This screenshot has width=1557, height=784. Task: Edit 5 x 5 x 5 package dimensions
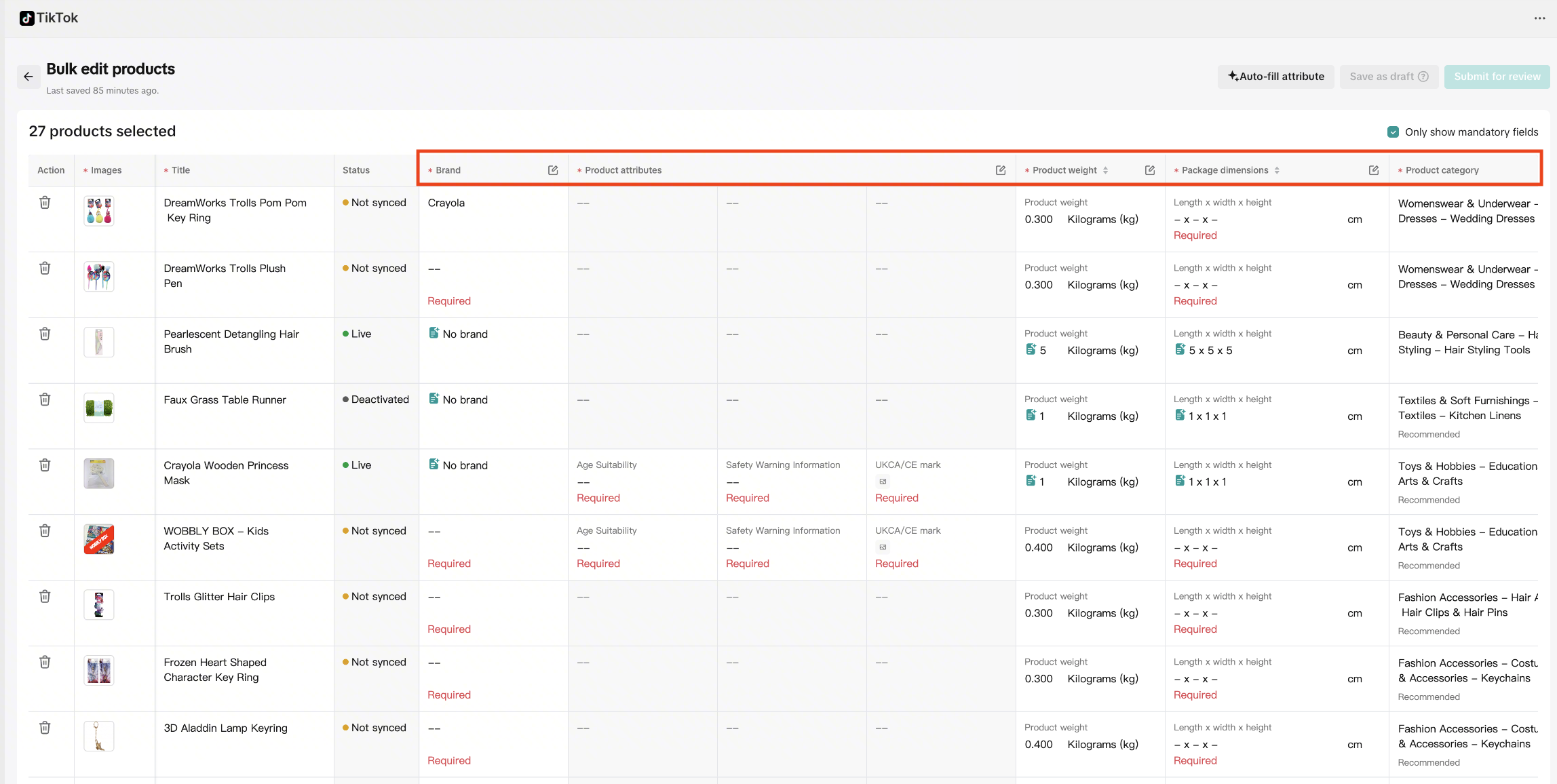pyautogui.click(x=1210, y=351)
